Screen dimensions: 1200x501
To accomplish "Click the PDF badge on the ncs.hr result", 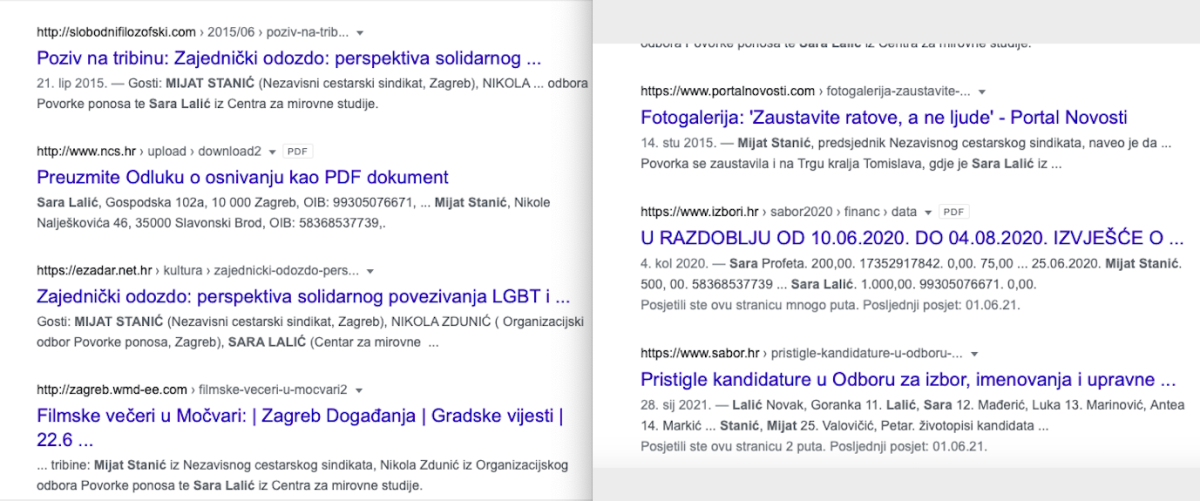I will [297, 152].
